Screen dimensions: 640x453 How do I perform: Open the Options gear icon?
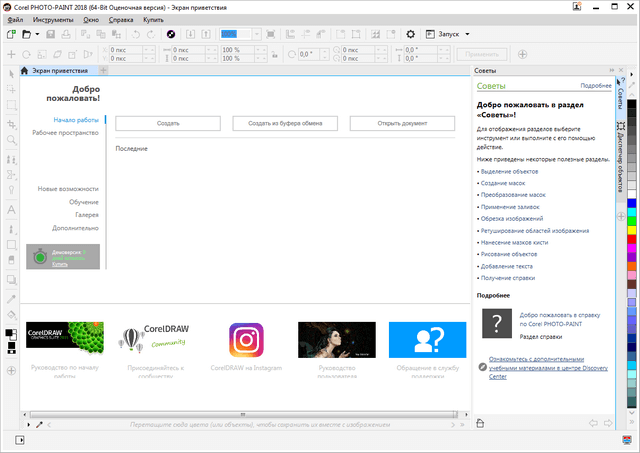pyautogui.click(x=410, y=34)
